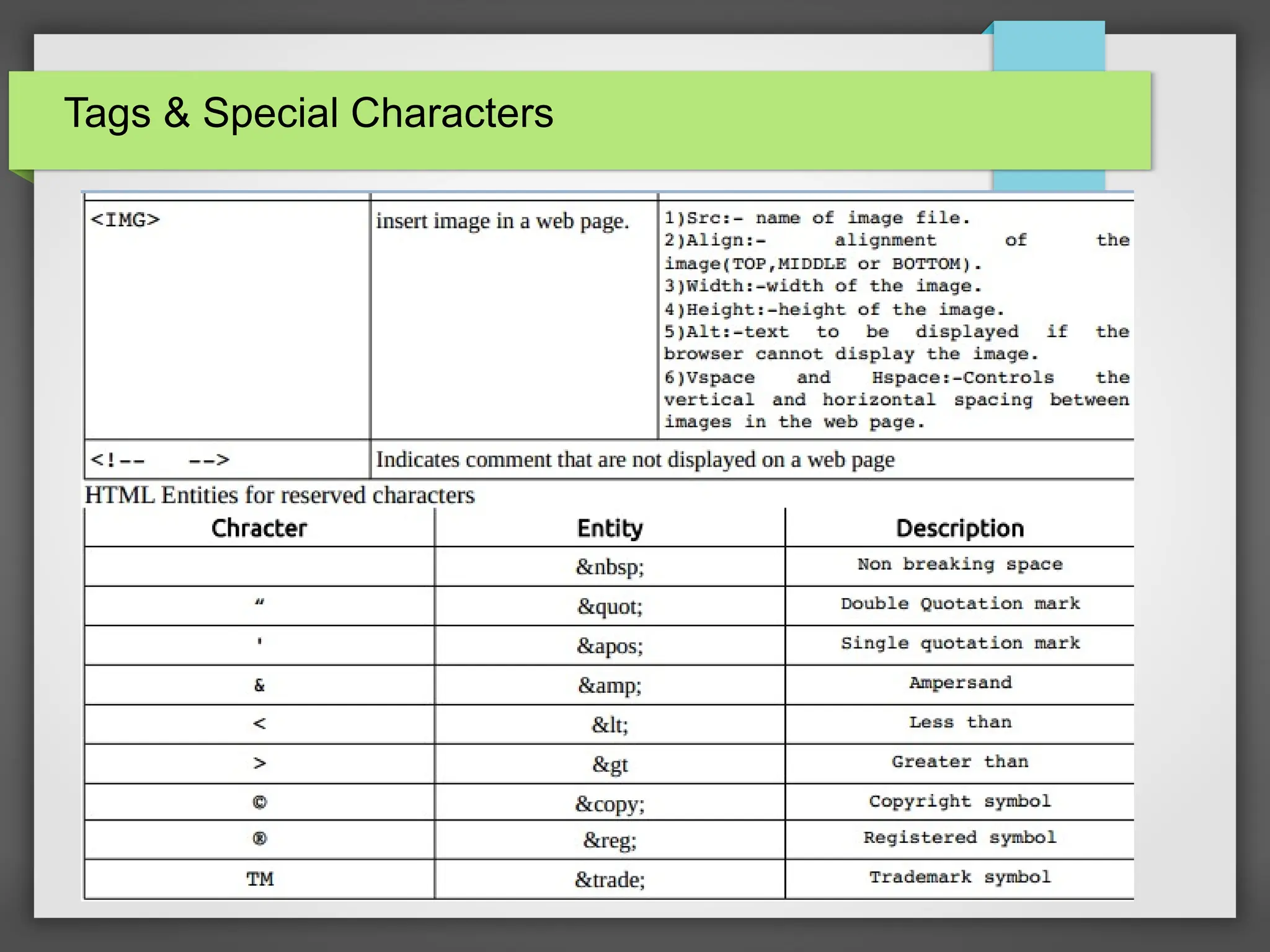This screenshot has width=1270, height=952.
Task: Click the '>' character cell
Action: [x=259, y=764]
